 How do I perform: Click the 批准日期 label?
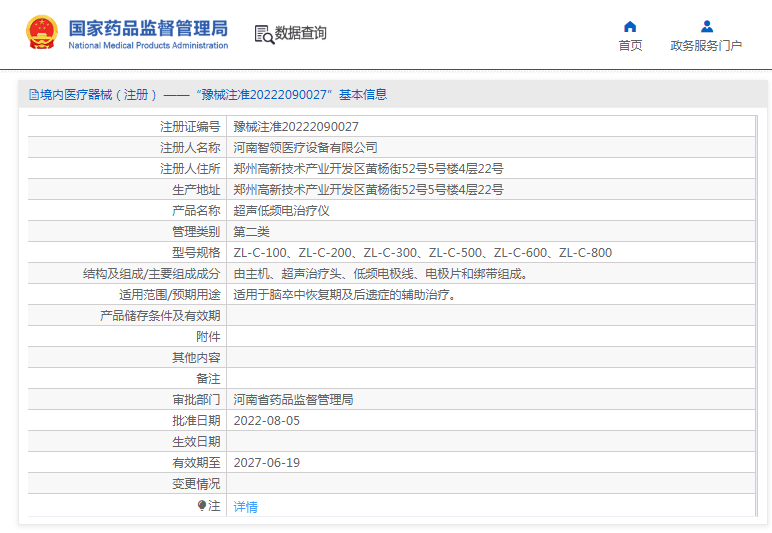coord(196,421)
